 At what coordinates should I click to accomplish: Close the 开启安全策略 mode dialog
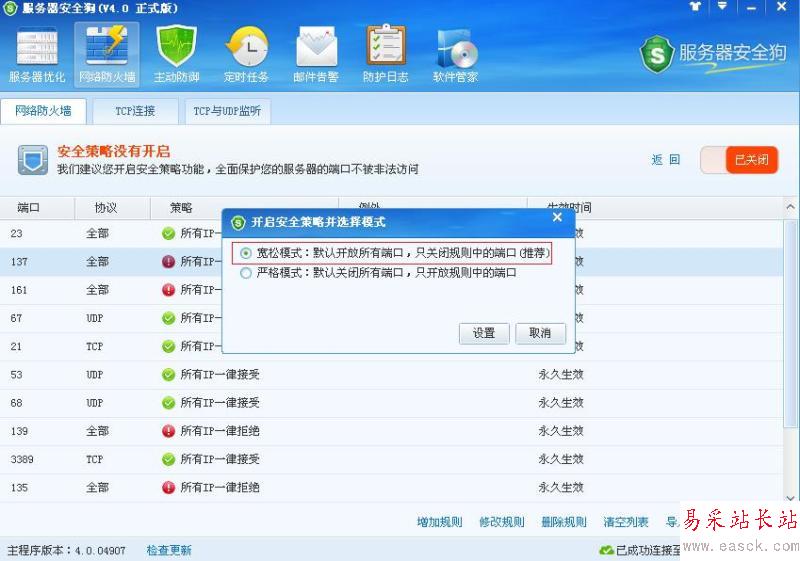coord(558,217)
